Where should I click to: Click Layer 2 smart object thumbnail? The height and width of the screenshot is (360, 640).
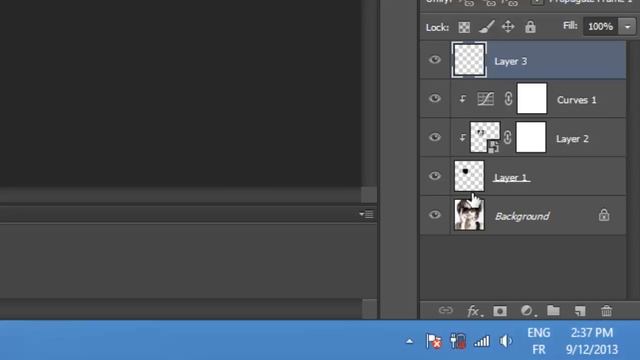[x=485, y=137]
